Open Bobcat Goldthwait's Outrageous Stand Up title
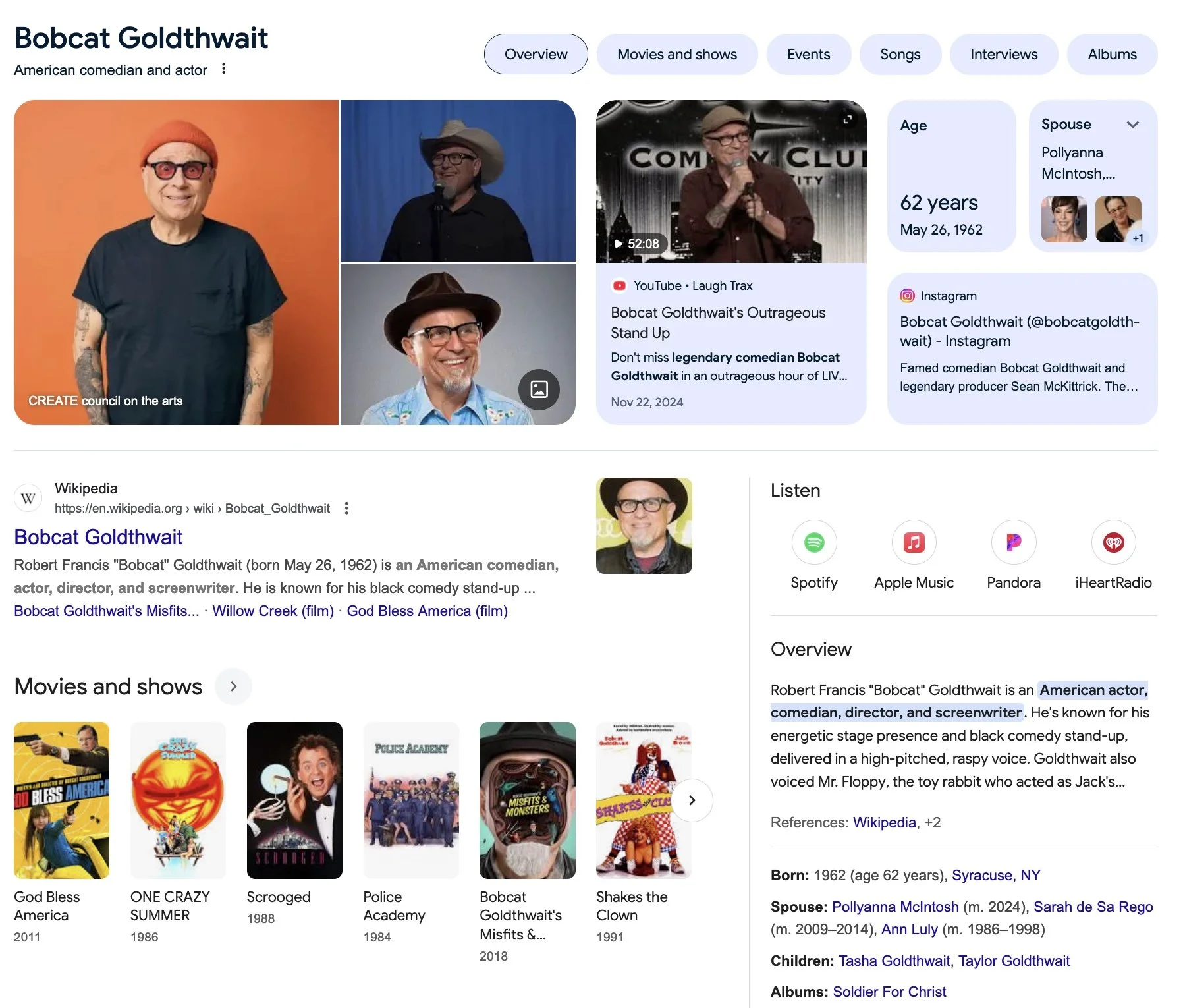This screenshot has height=1008, width=1183. pos(717,322)
